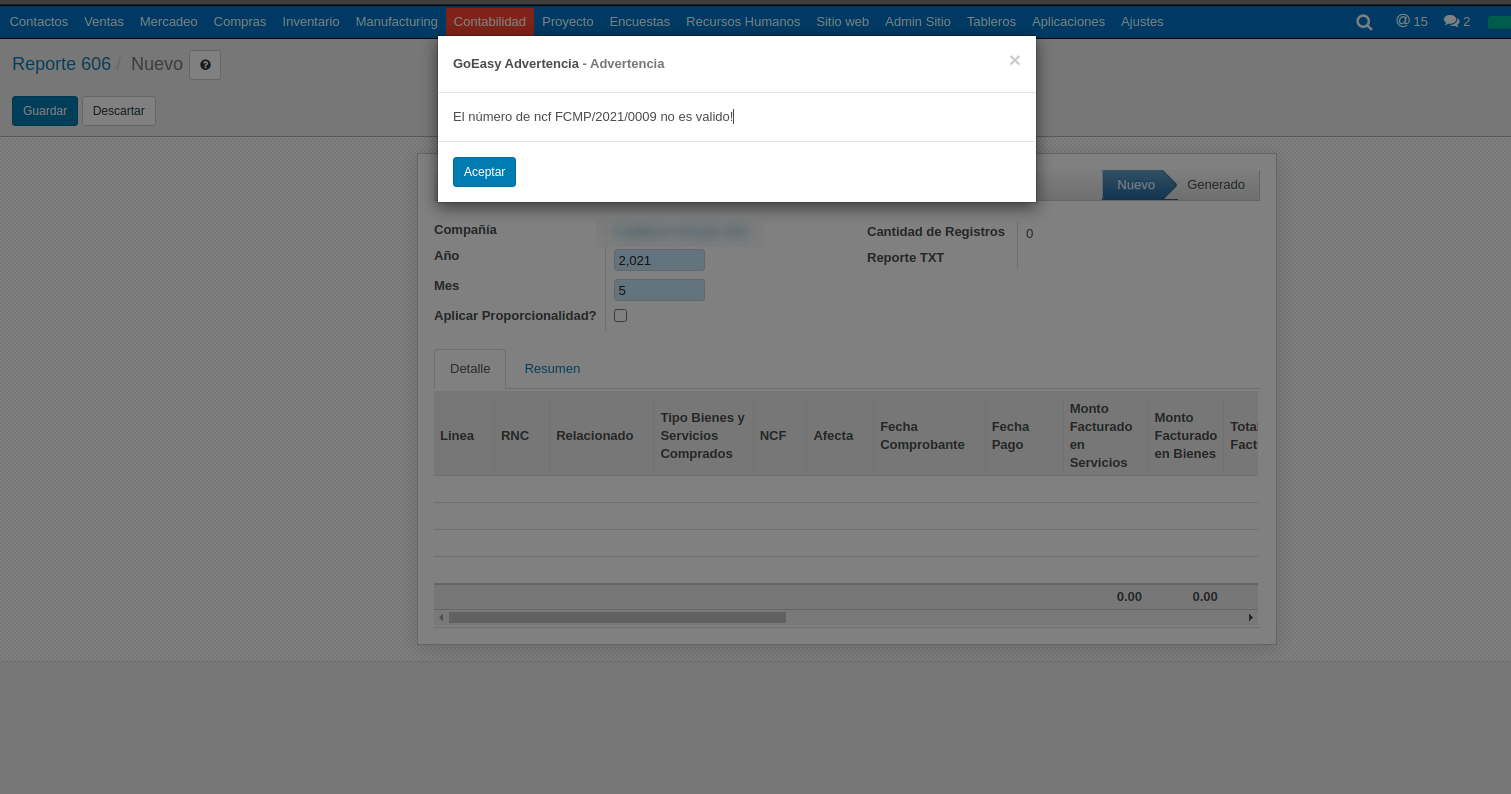Open the Sitio web menu
The image size is (1511, 794).
(843, 21)
